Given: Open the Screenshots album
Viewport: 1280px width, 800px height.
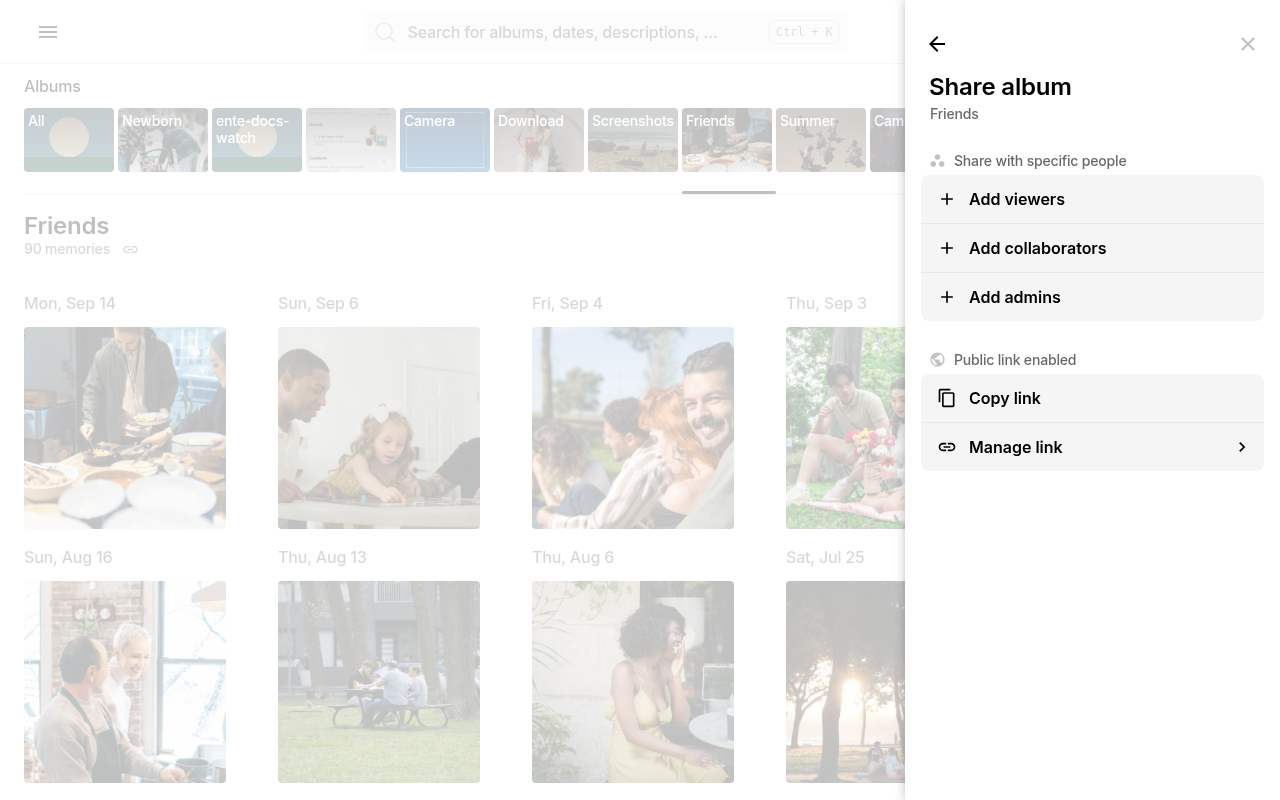Looking at the screenshot, I should click(x=633, y=140).
